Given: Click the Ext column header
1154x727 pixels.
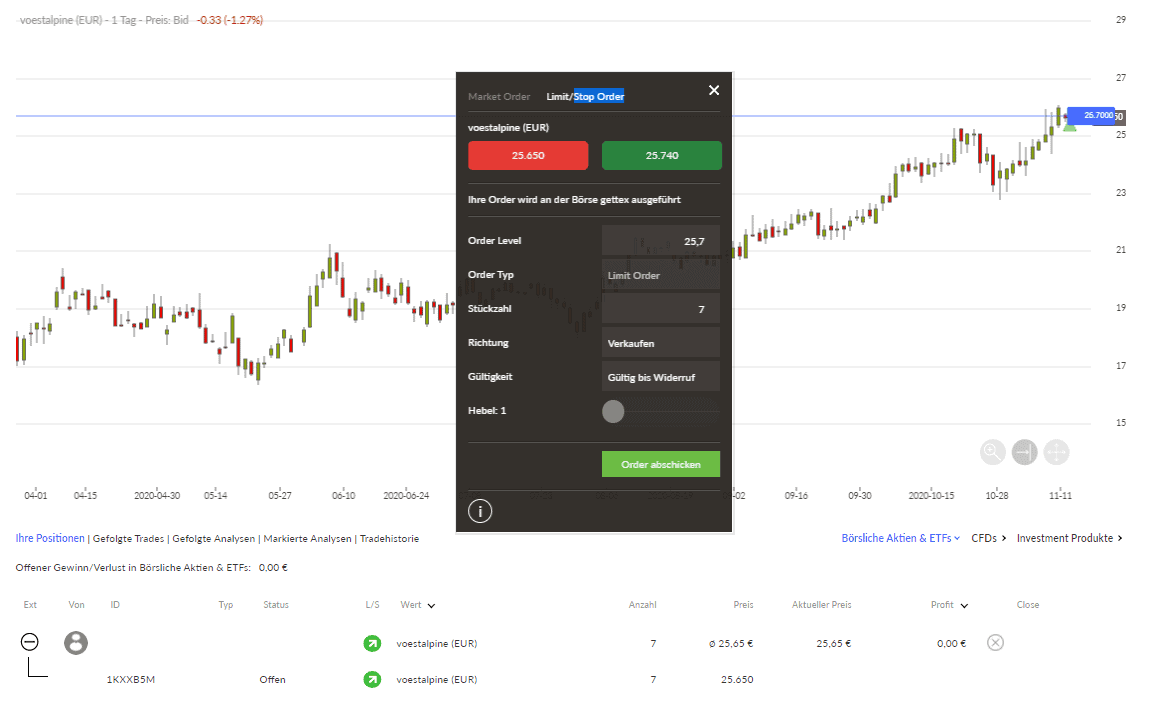Looking at the screenshot, I should click(x=30, y=605).
